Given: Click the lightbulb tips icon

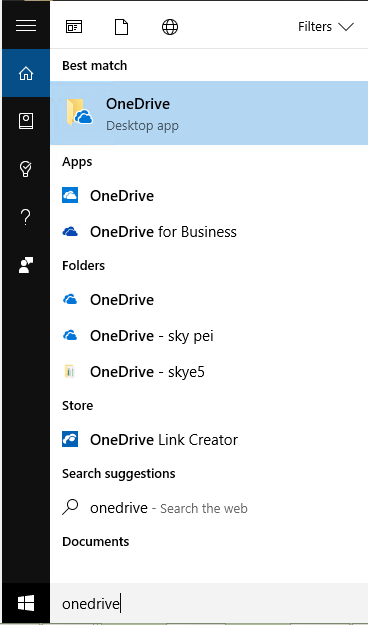Looking at the screenshot, I should (x=26, y=169).
